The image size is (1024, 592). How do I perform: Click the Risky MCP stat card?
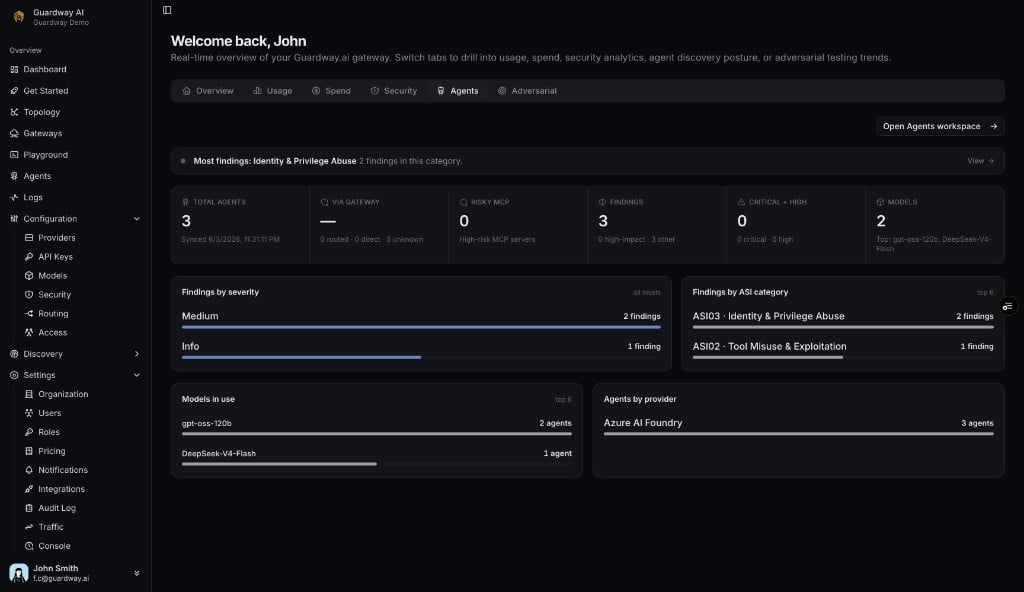click(x=518, y=225)
